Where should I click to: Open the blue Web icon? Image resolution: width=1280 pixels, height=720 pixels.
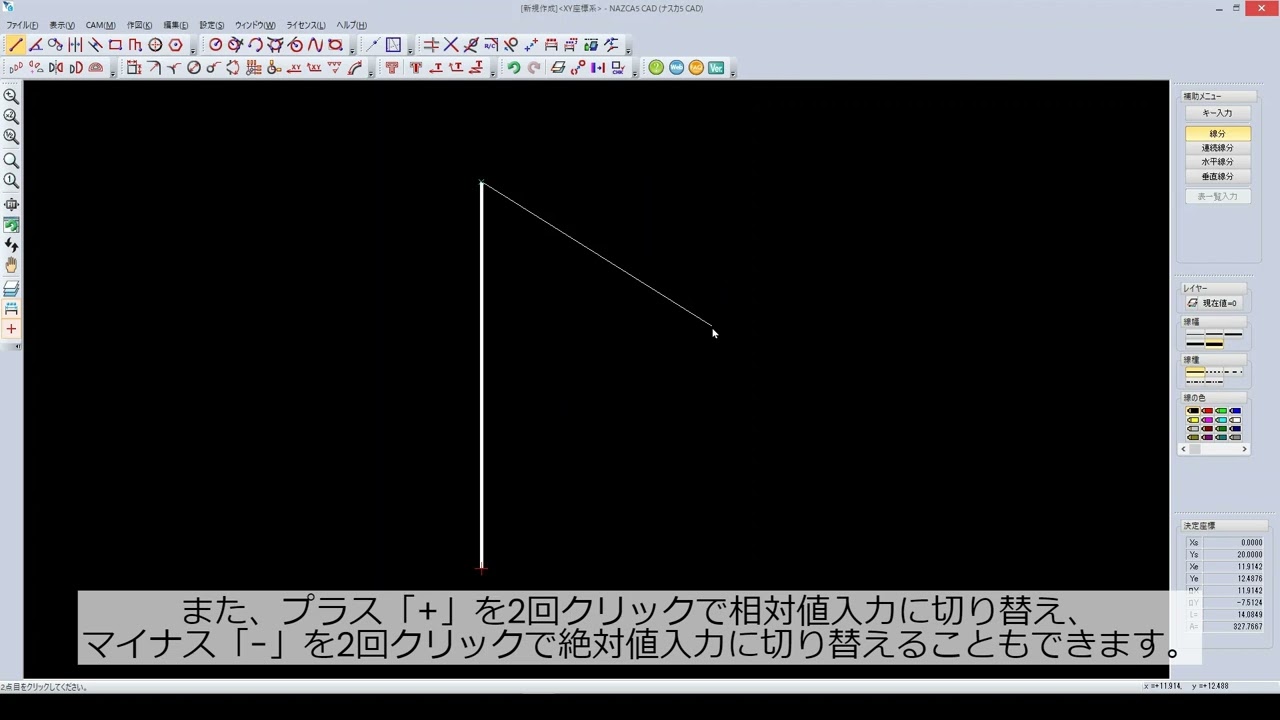click(x=676, y=68)
